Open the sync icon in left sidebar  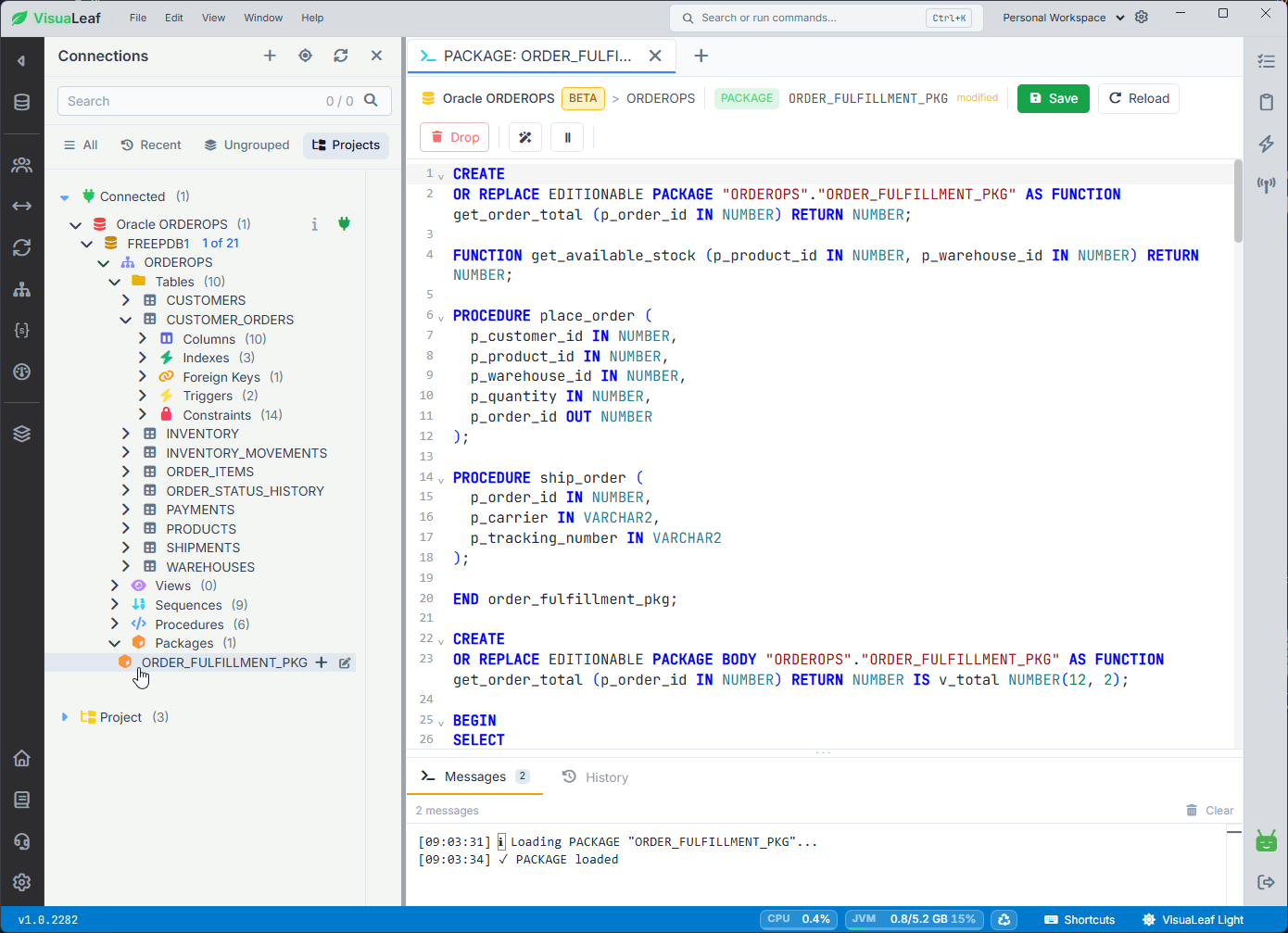[22, 247]
